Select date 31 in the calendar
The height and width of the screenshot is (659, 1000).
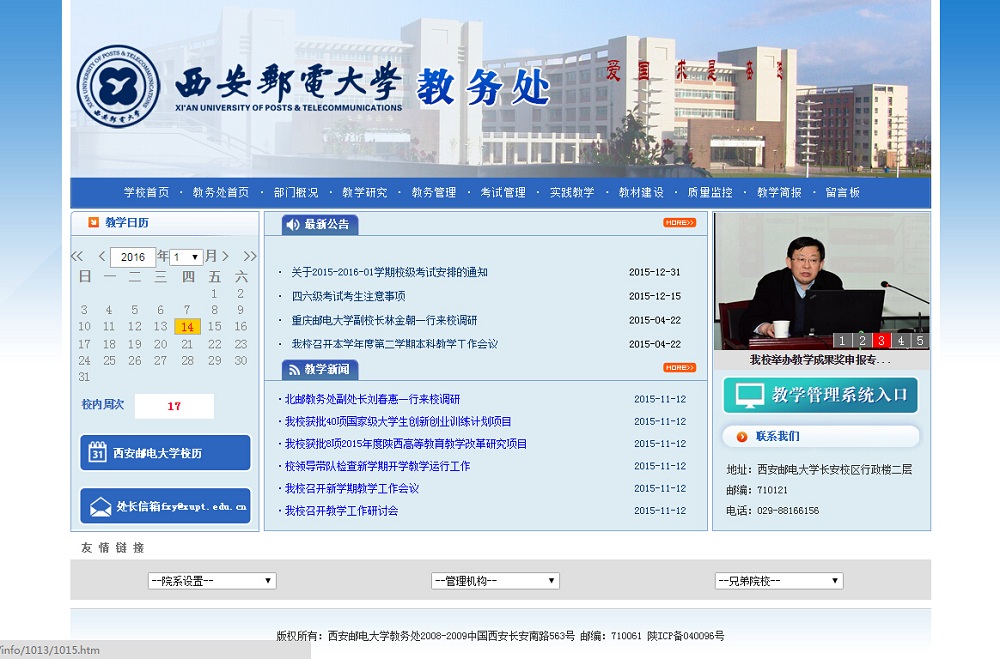tap(84, 377)
